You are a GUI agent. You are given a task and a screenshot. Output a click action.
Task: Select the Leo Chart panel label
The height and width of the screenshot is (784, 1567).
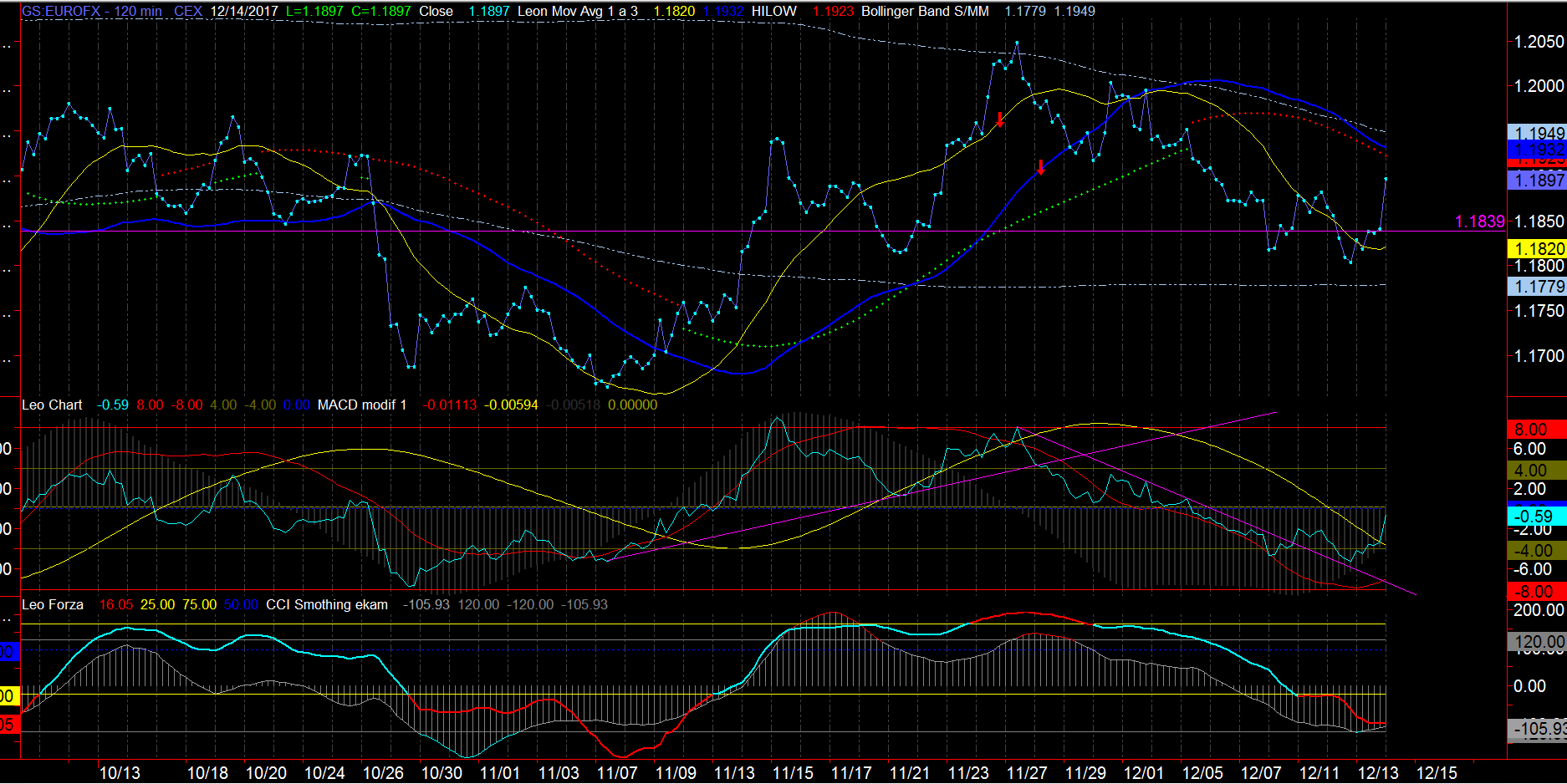[52, 405]
